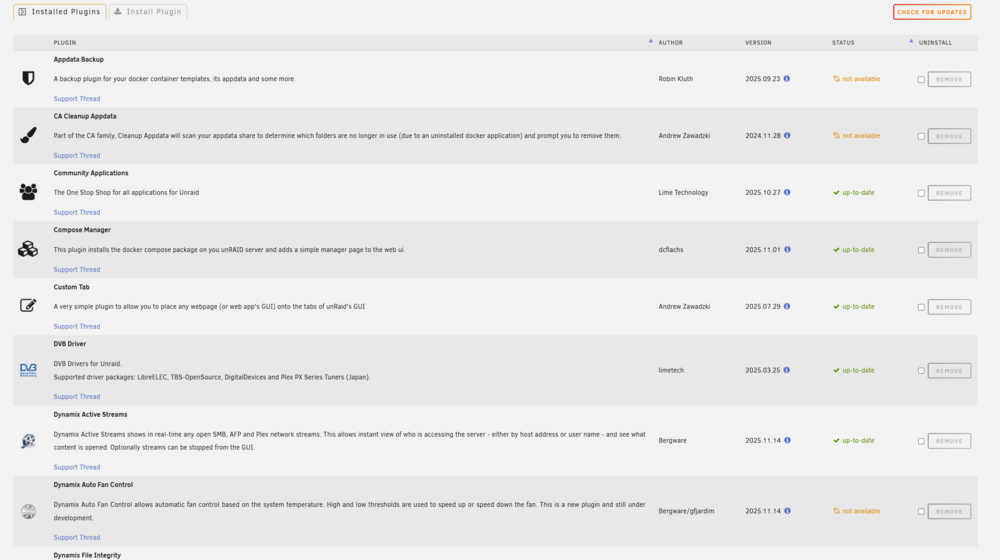Tick the uninstall checkbox for Compose Manager
1000x560 pixels.
[921, 251]
